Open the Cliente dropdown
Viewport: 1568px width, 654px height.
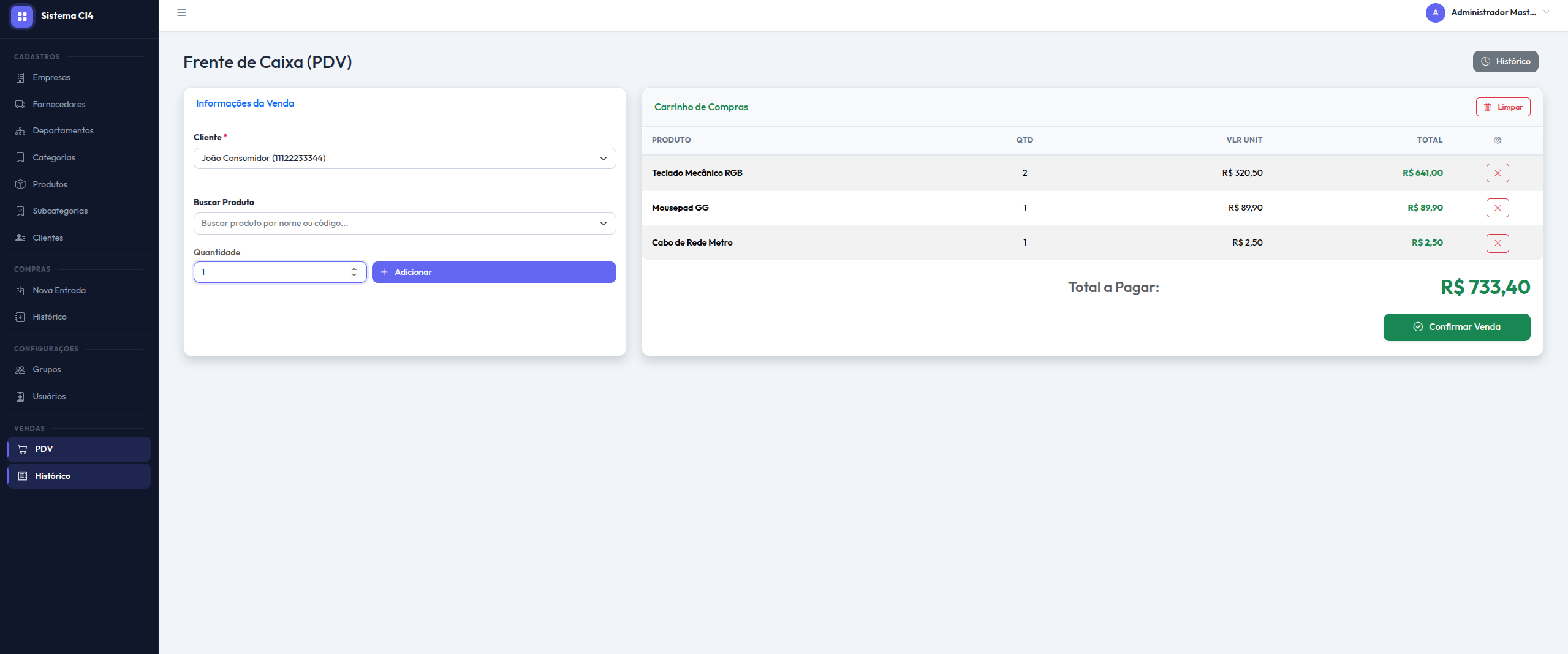coord(404,159)
